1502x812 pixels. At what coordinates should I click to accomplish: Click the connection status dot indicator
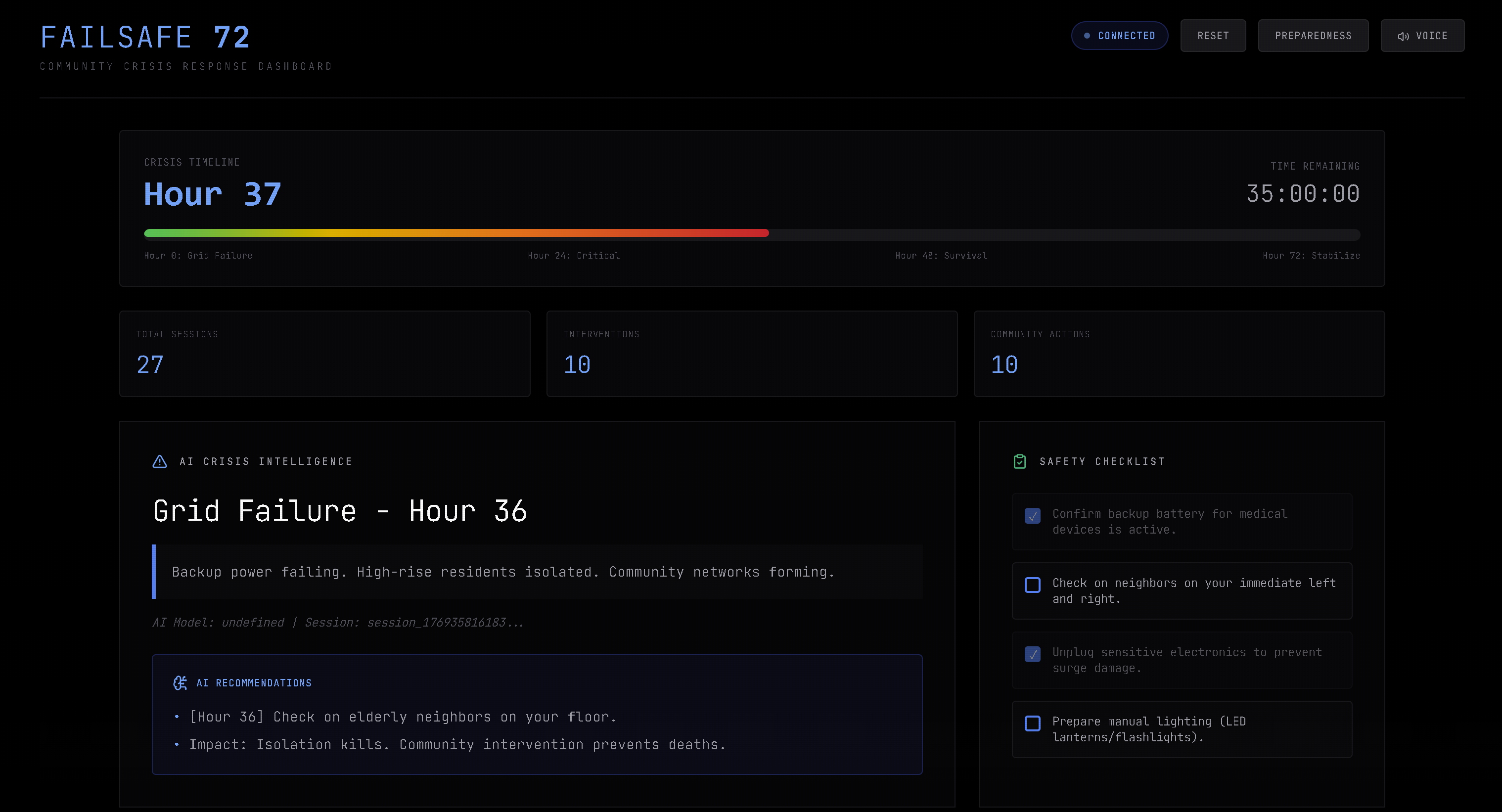tap(1087, 36)
